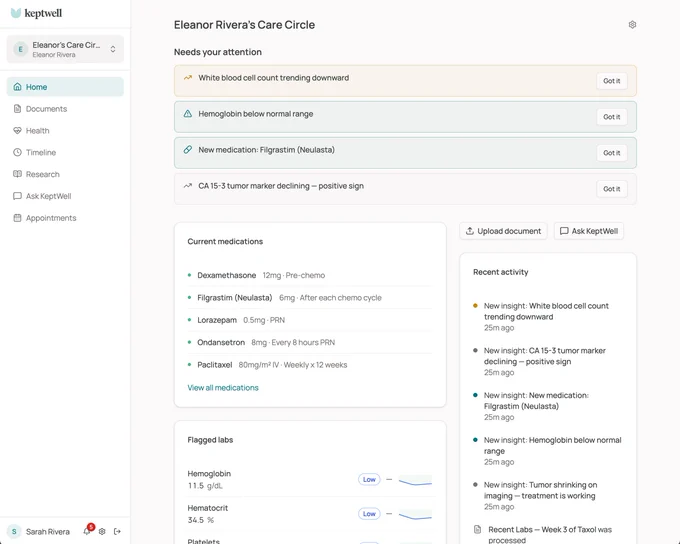The height and width of the screenshot is (544, 680).
Task: Click the Timeline clock icon
Action: coord(17,152)
